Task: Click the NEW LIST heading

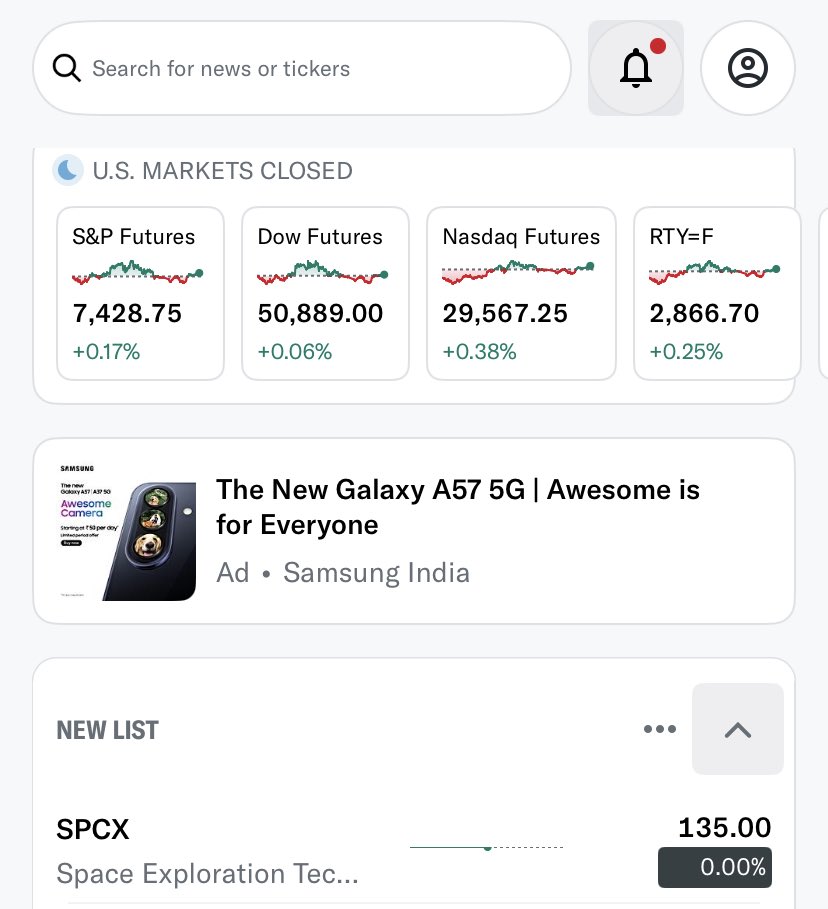Action: tap(107, 730)
